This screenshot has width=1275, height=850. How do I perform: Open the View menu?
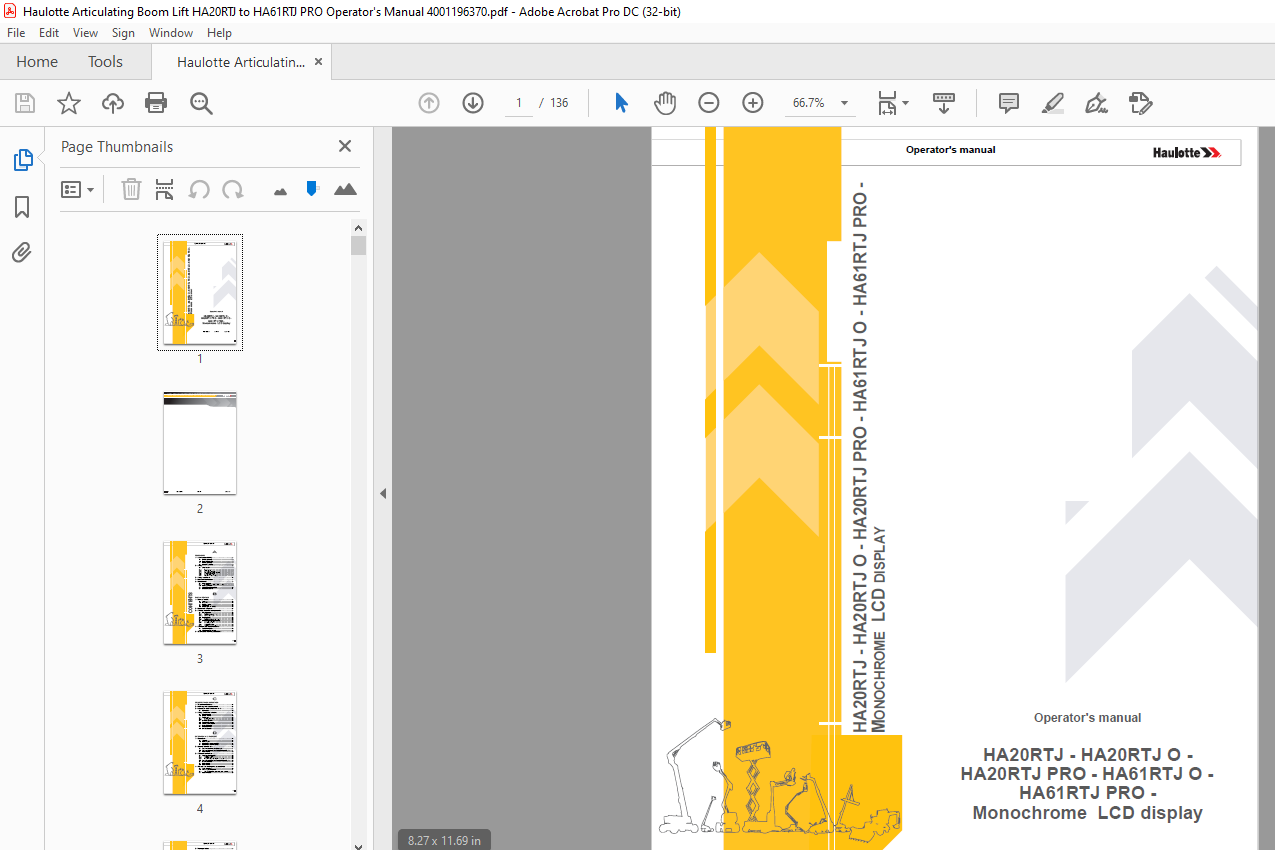[x=86, y=33]
